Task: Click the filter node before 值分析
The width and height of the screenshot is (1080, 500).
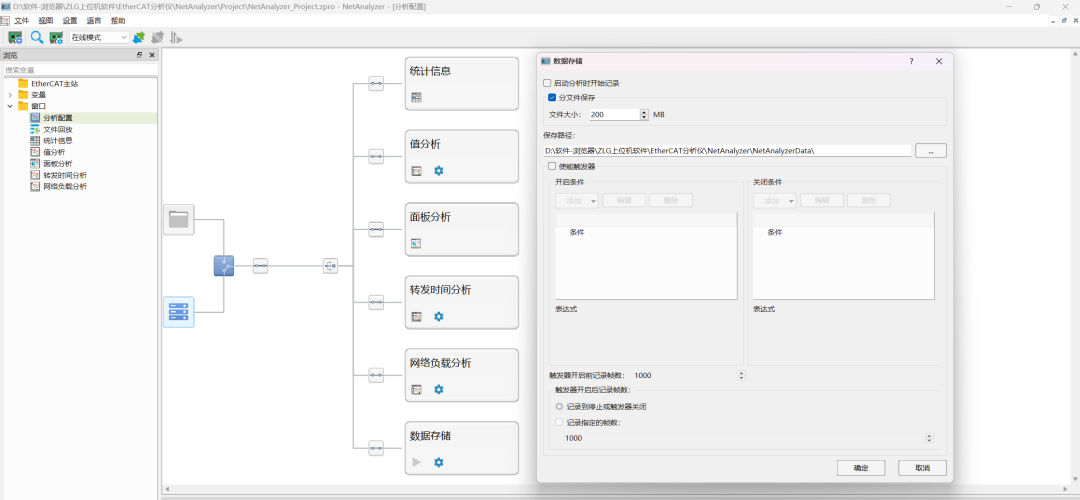Action: click(376, 156)
